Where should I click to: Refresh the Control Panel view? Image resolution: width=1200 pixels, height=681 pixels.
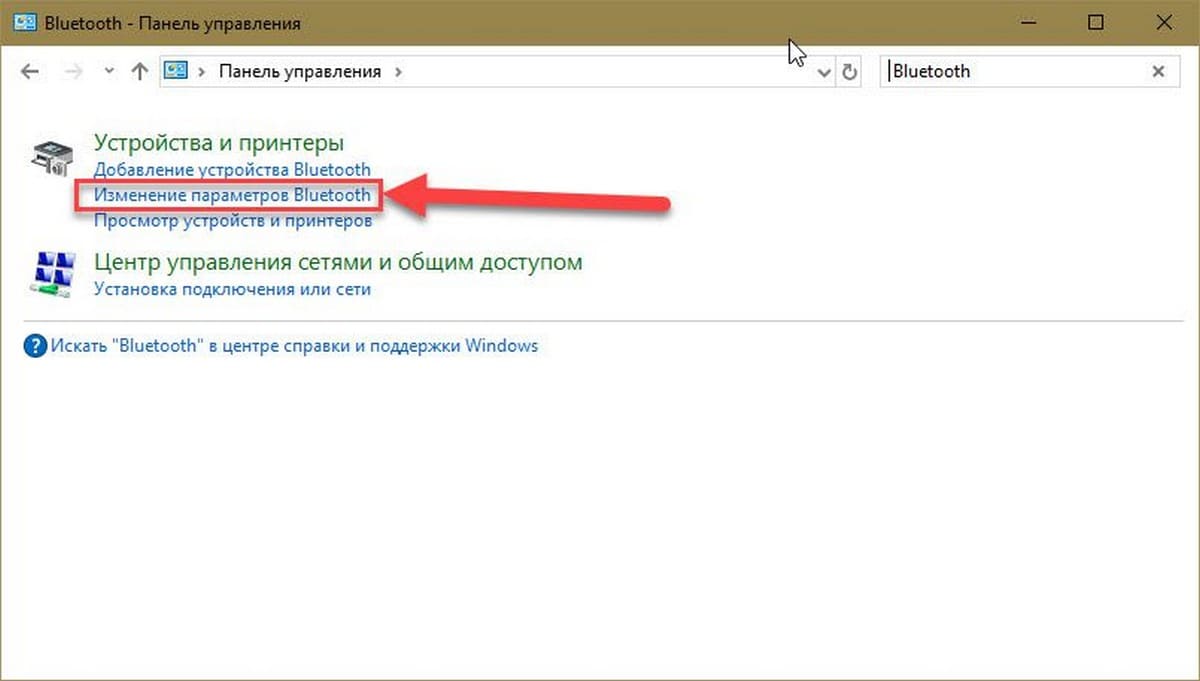(x=850, y=72)
